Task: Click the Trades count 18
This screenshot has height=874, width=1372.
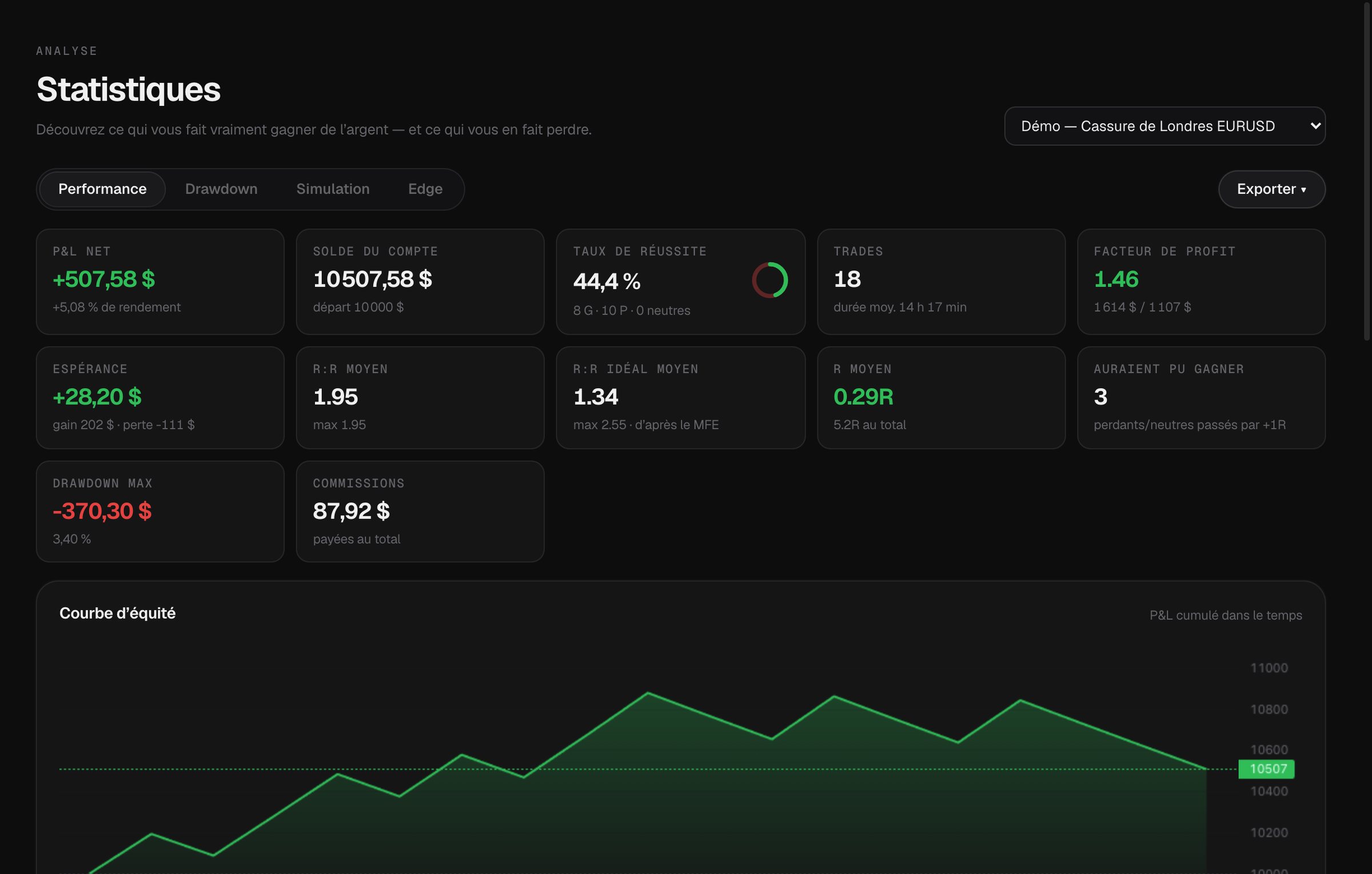Action: point(847,280)
